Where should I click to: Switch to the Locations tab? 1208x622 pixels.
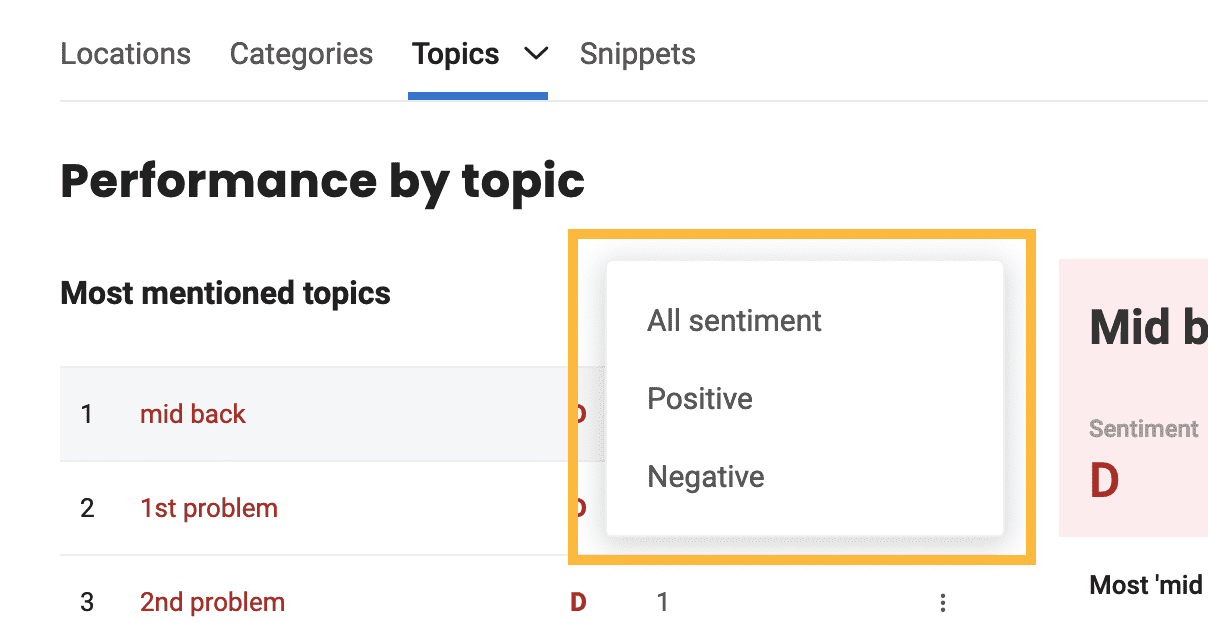coord(125,53)
